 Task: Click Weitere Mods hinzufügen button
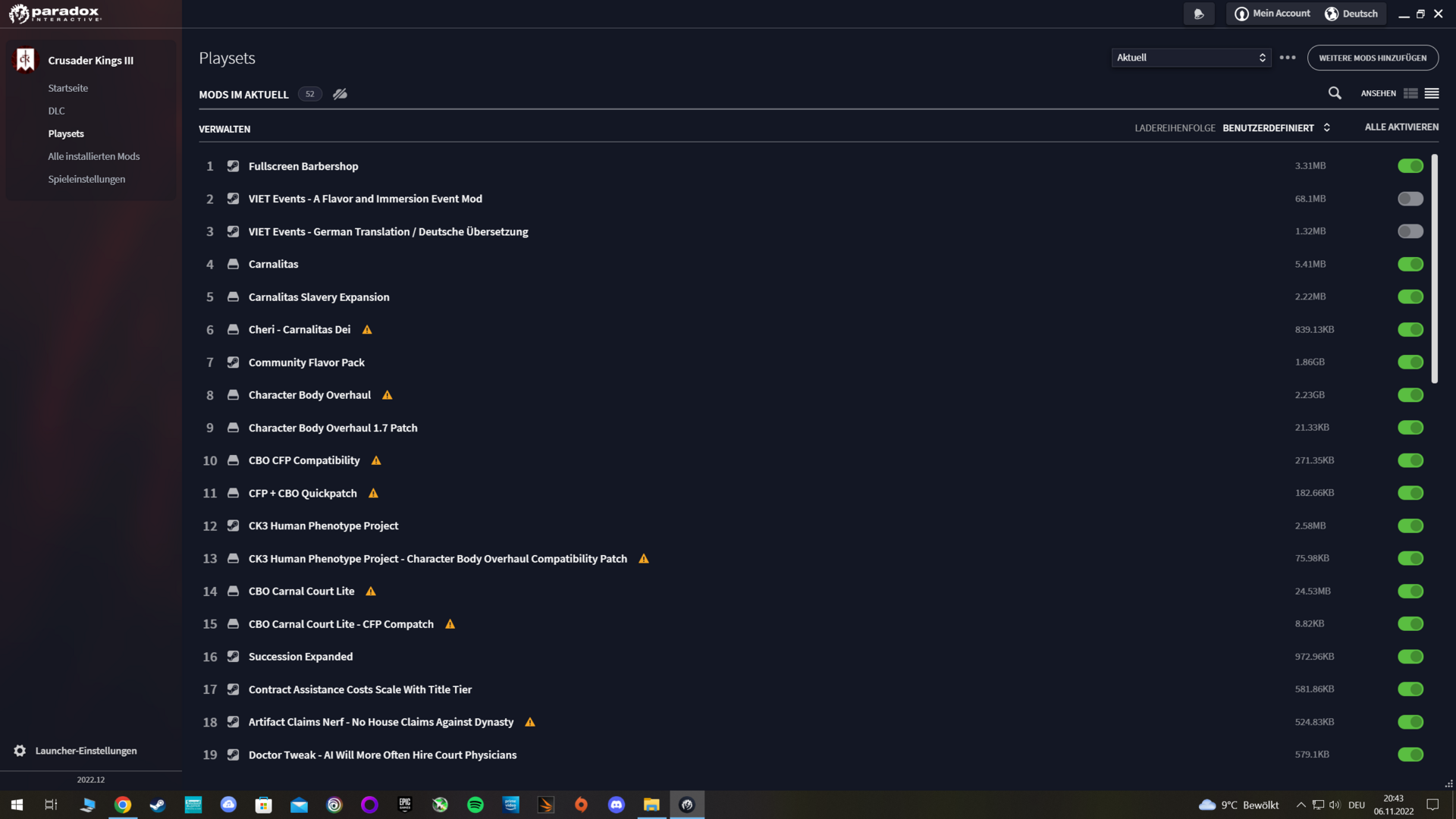click(x=1373, y=58)
